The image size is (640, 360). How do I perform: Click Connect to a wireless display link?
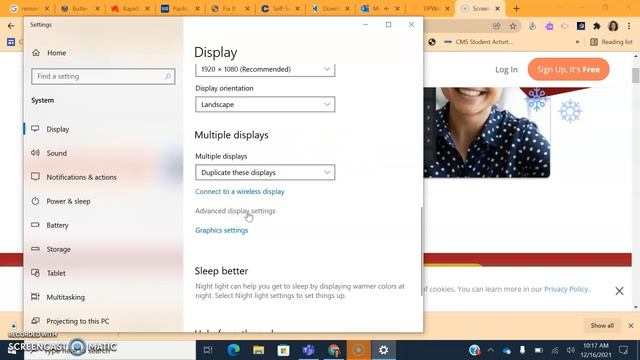click(x=240, y=191)
